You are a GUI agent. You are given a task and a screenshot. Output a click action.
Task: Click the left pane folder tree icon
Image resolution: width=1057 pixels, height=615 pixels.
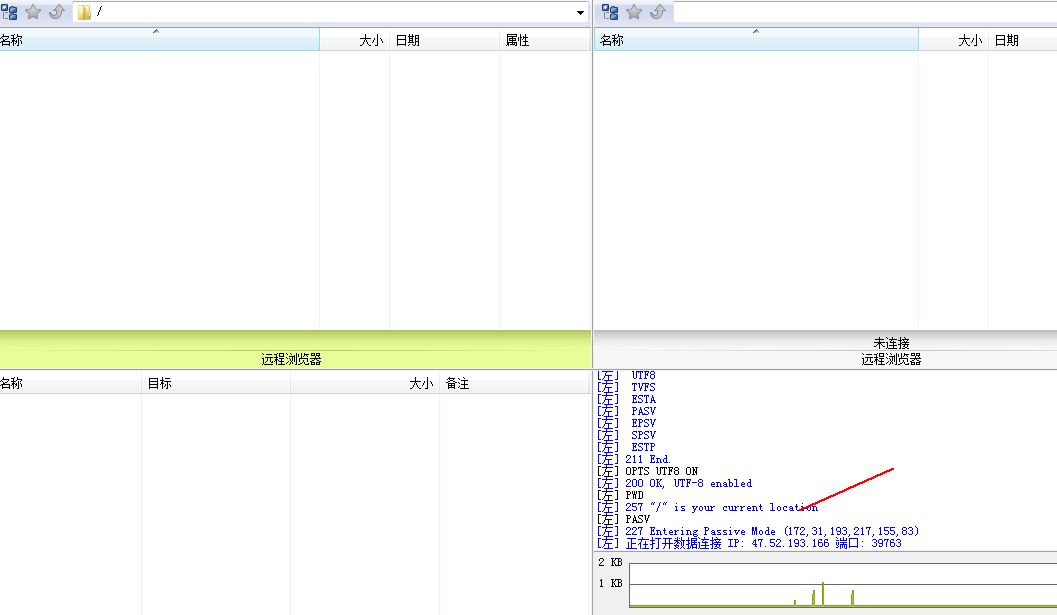click(10, 12)
